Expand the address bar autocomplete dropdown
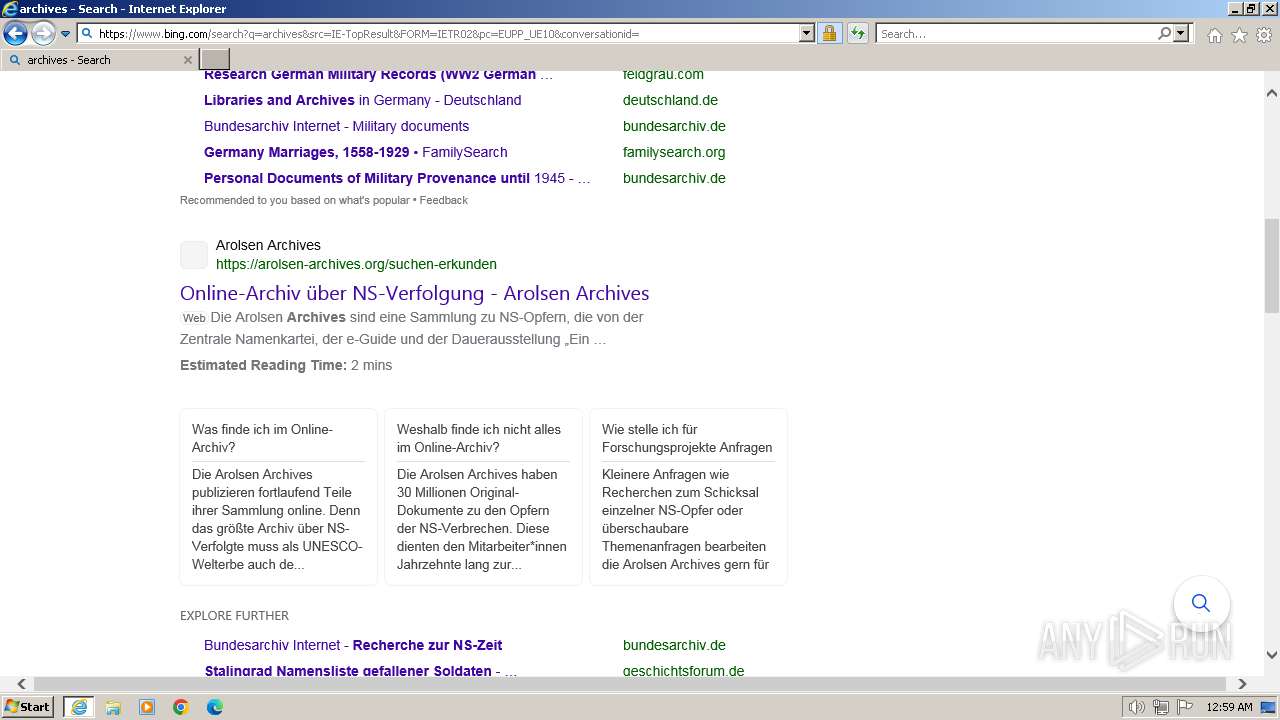This screenshot has height=720, width=1280. click(x=807, y=33)
